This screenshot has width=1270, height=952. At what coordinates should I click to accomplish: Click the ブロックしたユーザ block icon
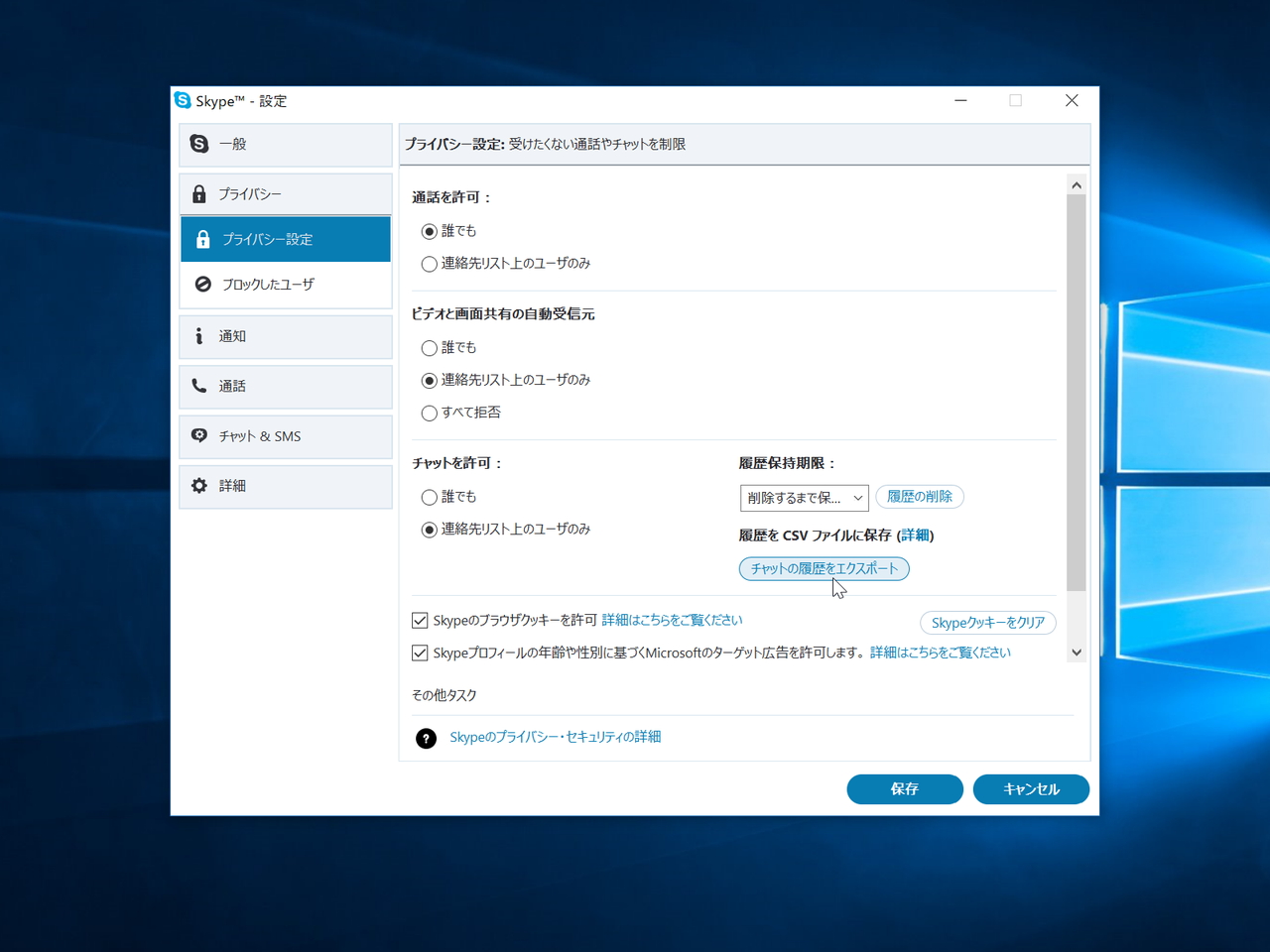(200, 285)
